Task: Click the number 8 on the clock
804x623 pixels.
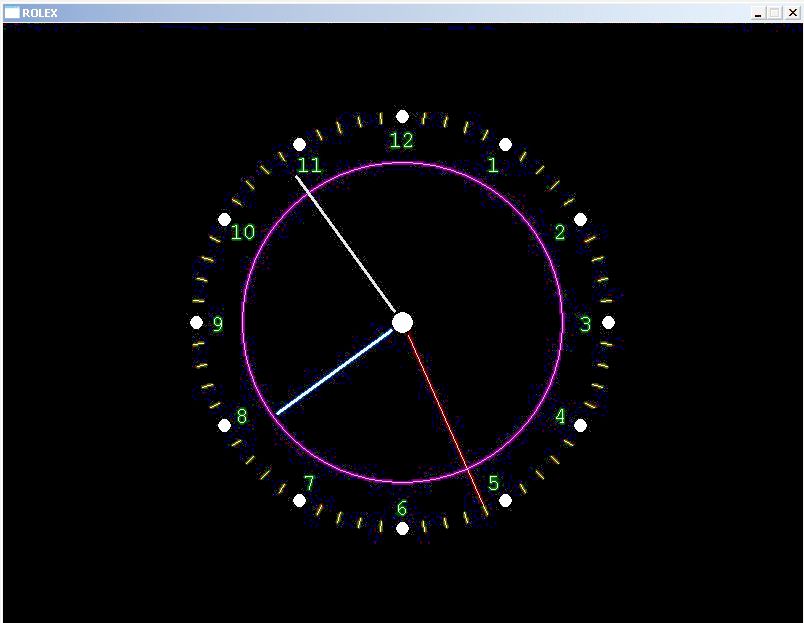Action: click(242, 416)
